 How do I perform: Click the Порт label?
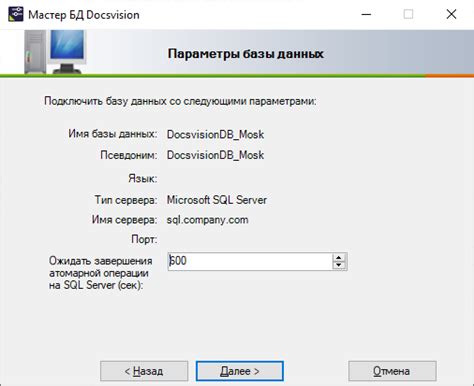(144, 240)
